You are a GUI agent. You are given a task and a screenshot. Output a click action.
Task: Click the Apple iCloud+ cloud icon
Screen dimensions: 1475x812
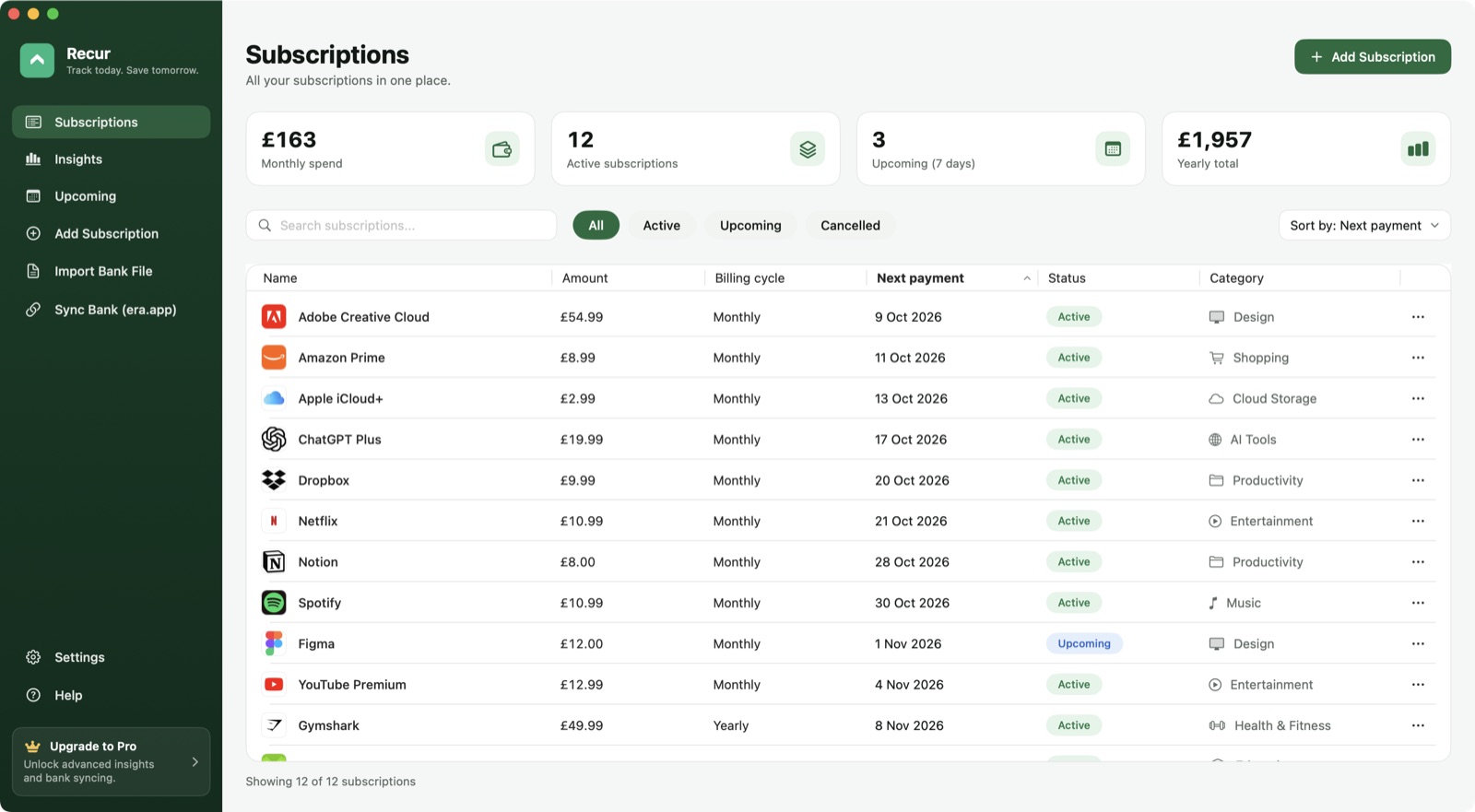click(x=274, y=398)
